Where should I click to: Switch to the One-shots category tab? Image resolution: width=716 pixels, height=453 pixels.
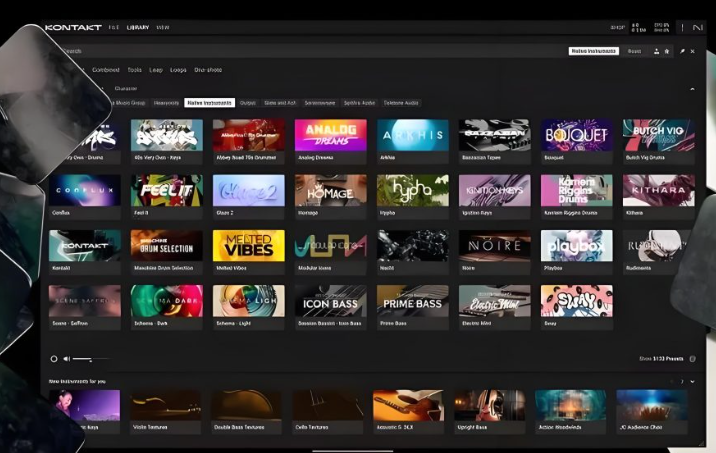209,70
